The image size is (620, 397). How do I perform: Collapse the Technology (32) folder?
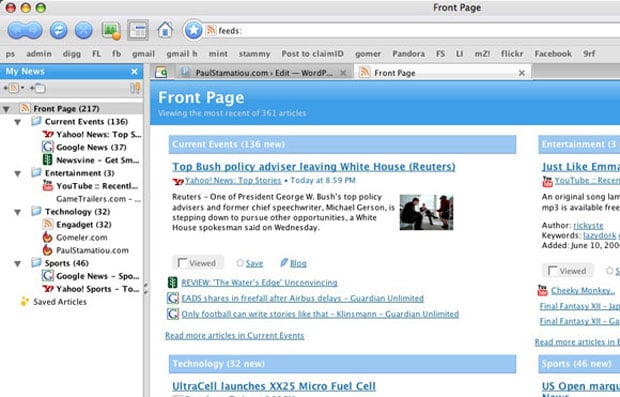(x=17, y=212)
